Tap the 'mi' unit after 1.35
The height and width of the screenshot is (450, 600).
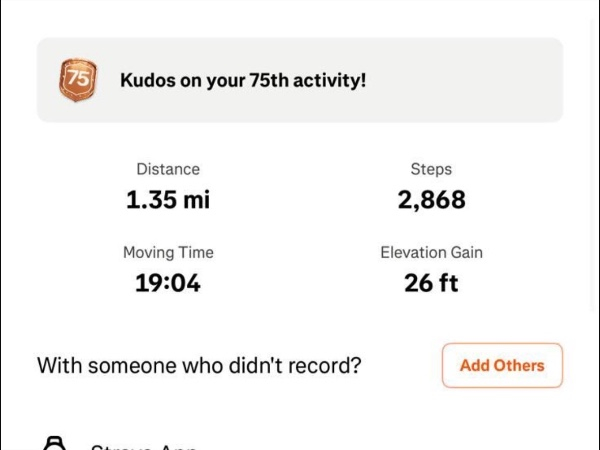point(196,200)
